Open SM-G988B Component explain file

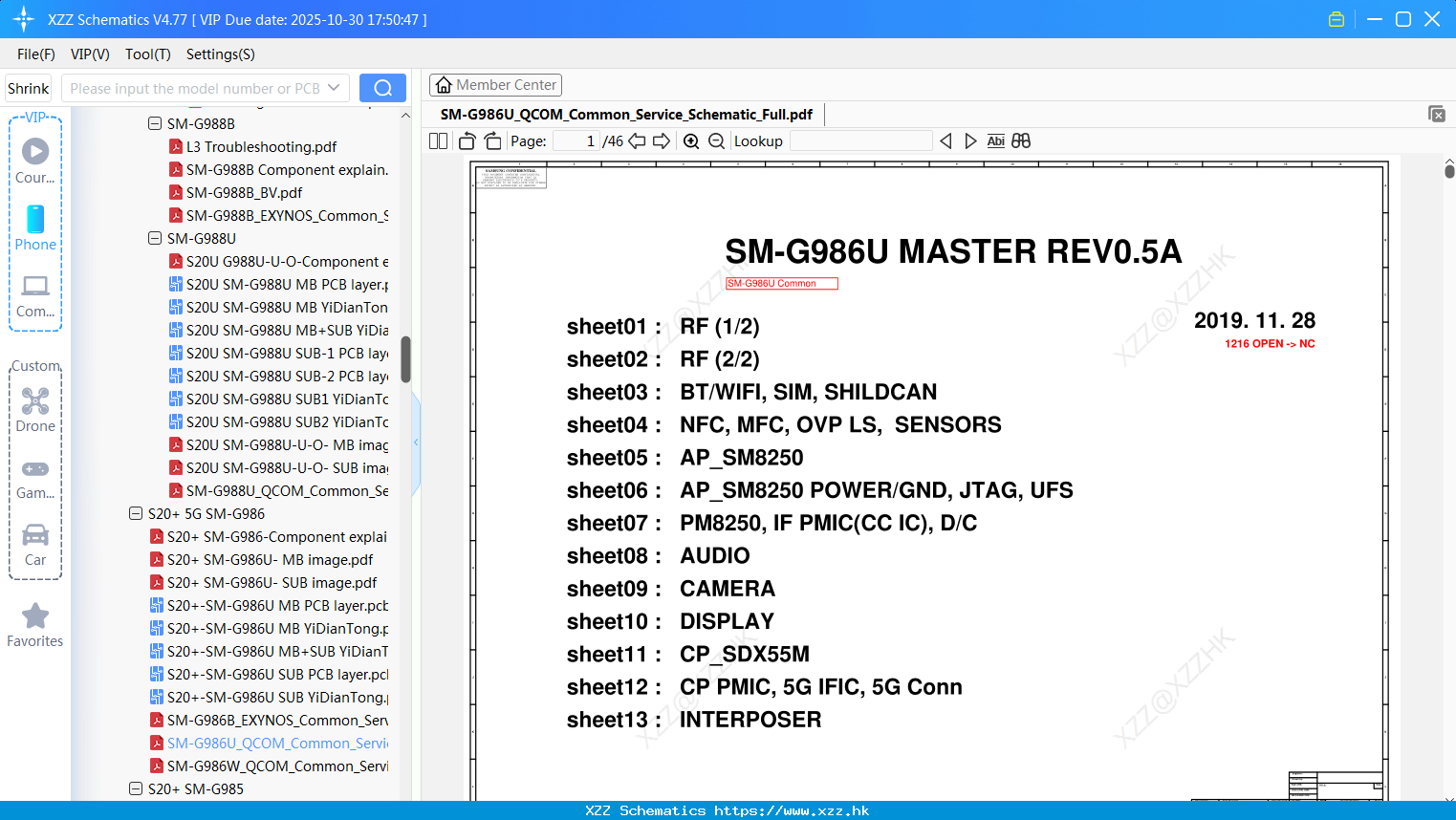click(278, 169)
